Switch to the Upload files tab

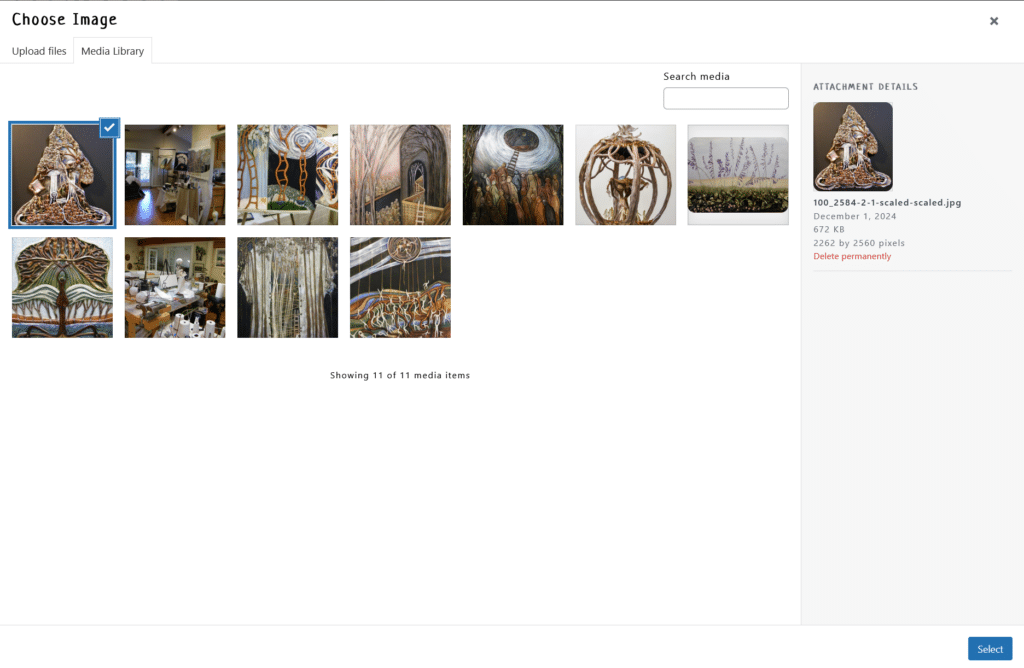click(x=39, y=51)
